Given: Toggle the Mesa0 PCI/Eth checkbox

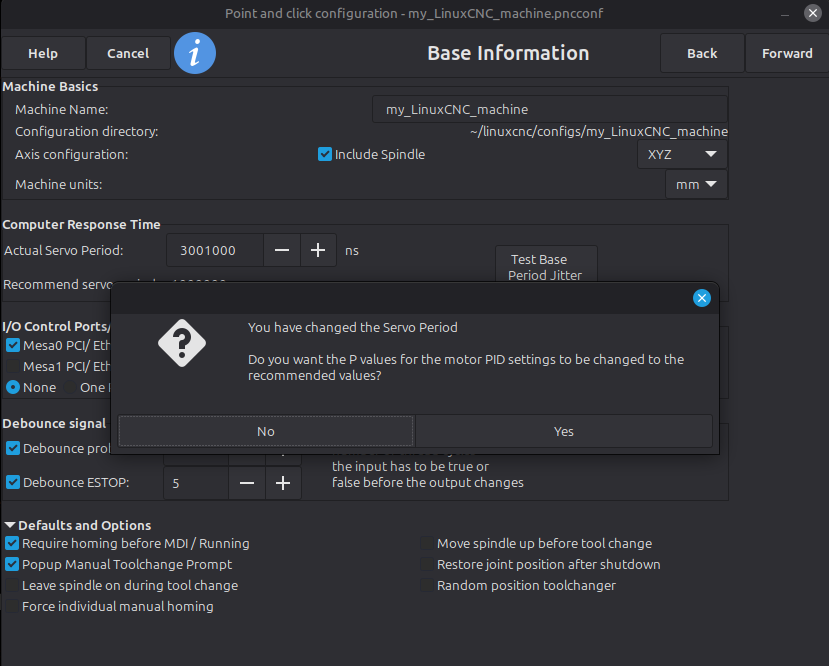Looking at the screenshot, I should (13, 345).
